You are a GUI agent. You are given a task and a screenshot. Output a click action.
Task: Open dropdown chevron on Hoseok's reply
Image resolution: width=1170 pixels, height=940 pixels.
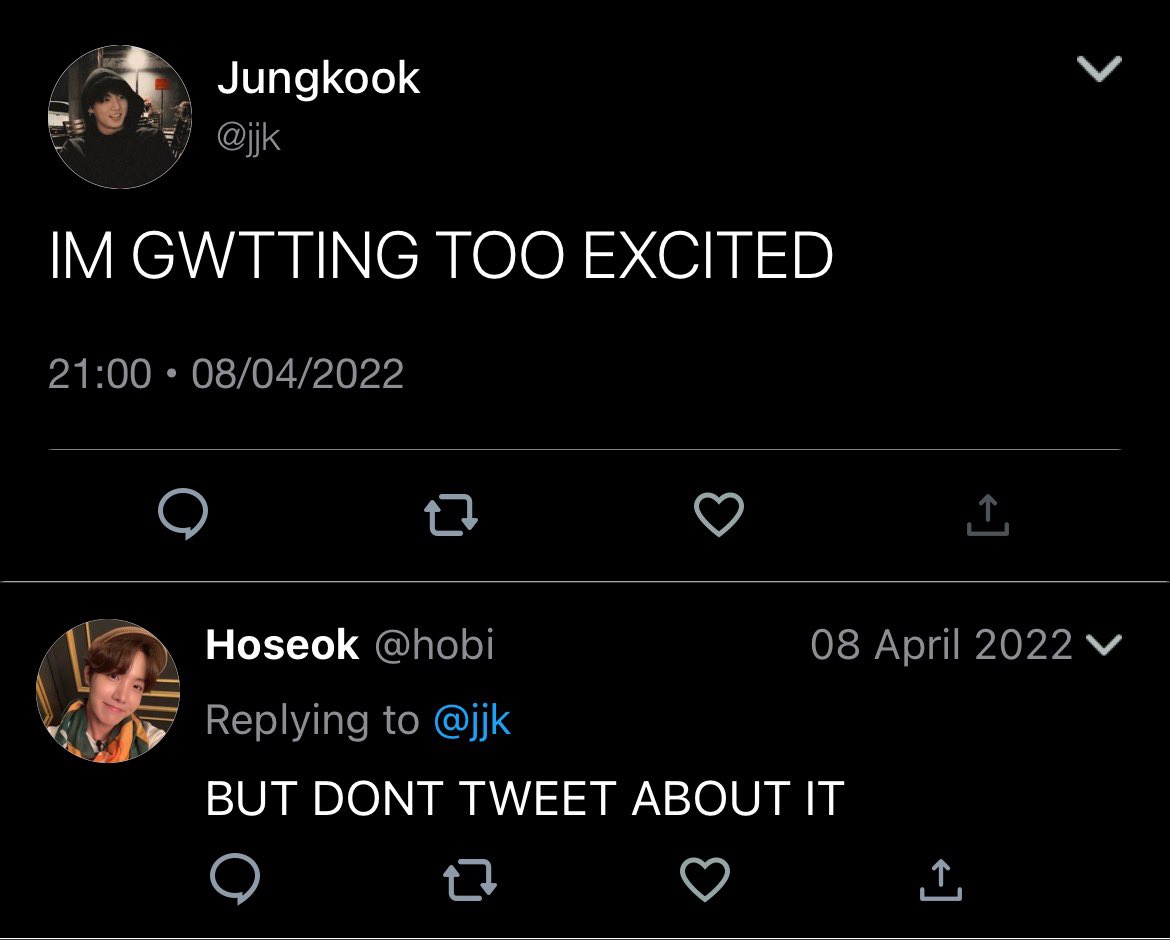tap(1104, 644)
